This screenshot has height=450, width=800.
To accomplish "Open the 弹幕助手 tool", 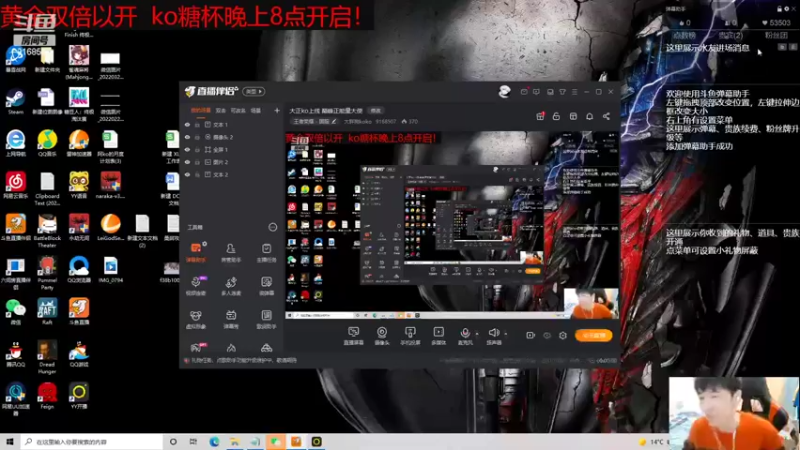I will pyautogui.click(x=196, y=253).
